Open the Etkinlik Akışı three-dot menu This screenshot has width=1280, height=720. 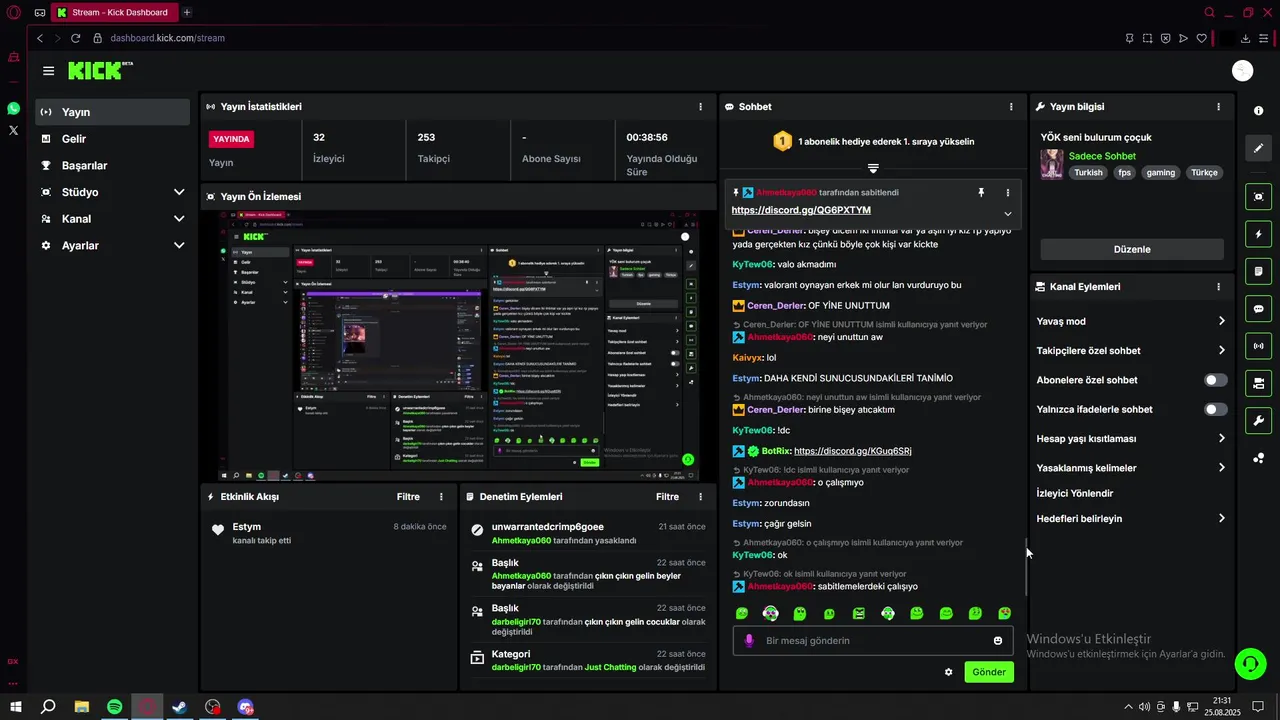pyautogui.click(x=441, y=497)
